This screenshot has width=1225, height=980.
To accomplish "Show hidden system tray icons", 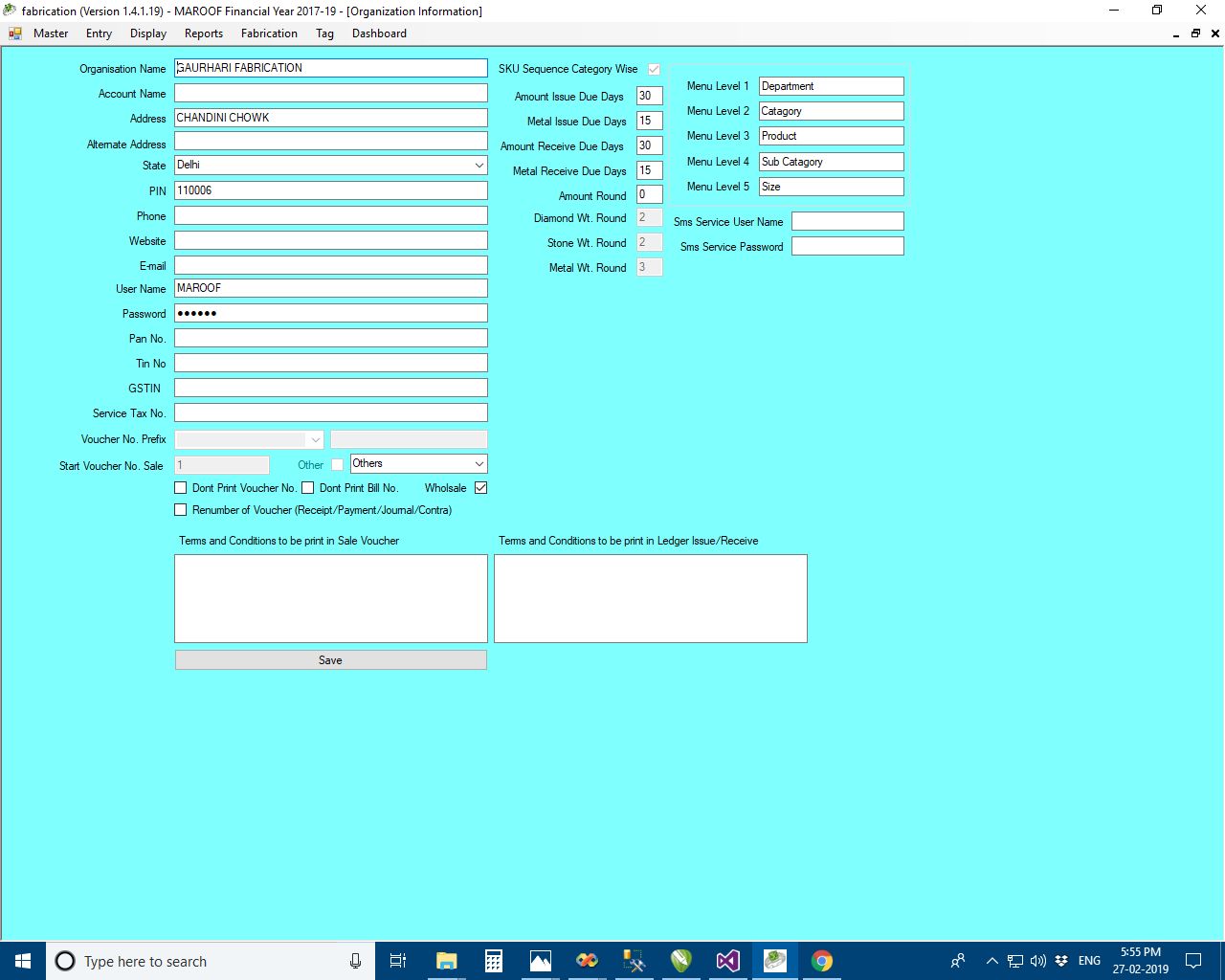I will 991,961.
